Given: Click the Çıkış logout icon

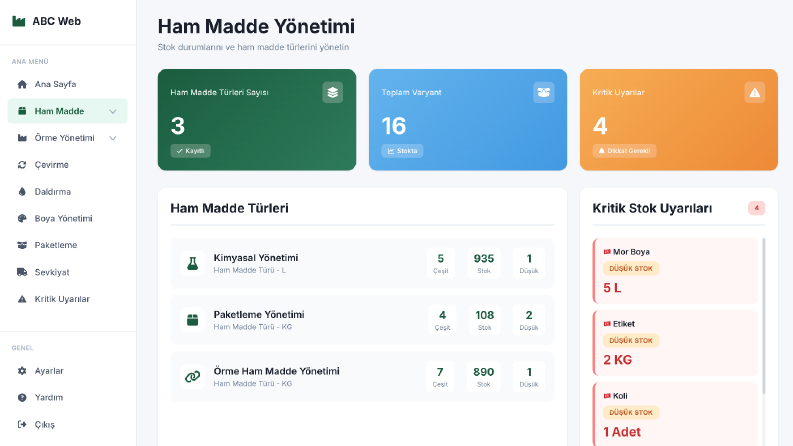Looking at the screenshot, I should pos(22,424).
